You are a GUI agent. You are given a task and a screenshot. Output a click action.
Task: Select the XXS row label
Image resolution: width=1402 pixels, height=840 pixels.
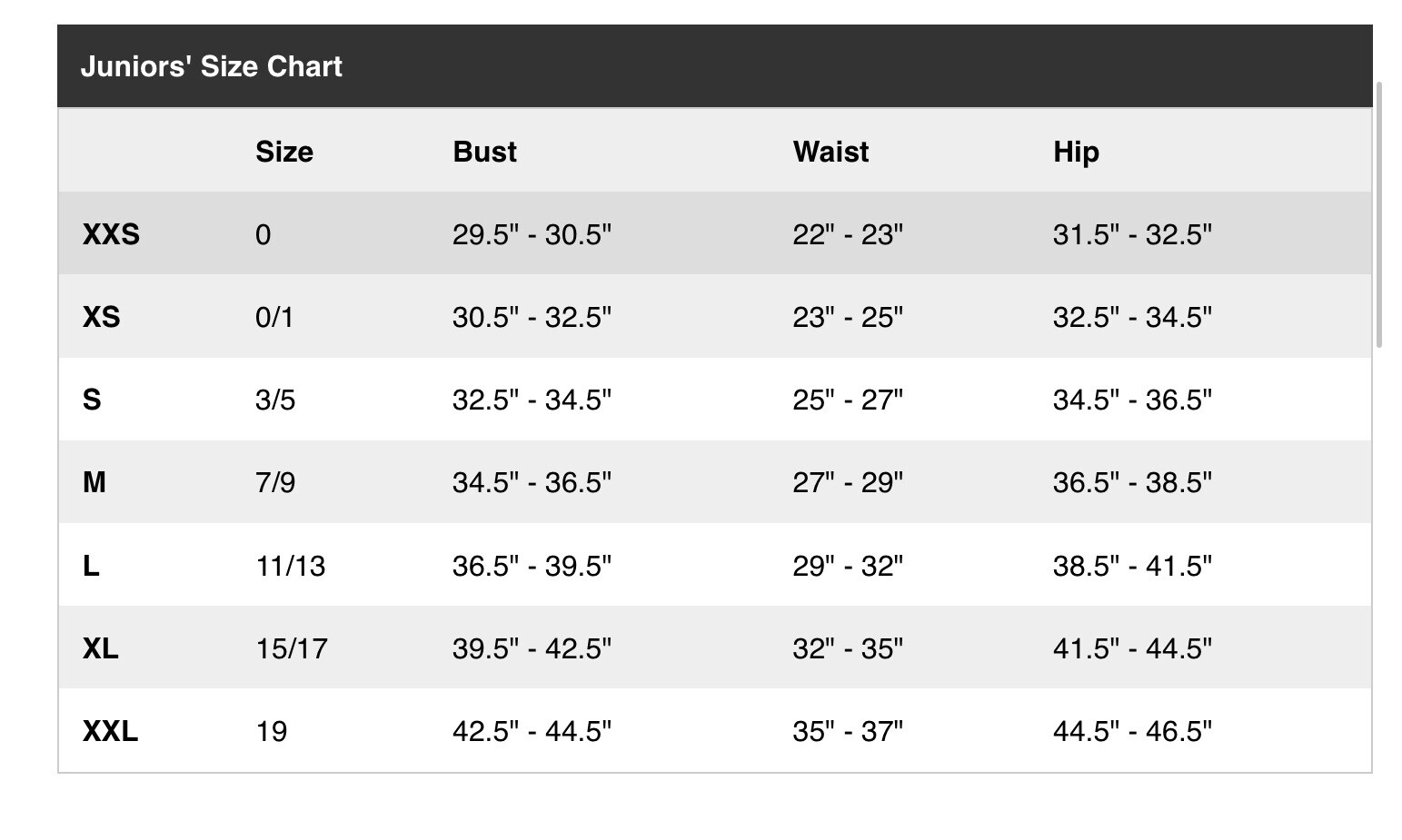point(111,234)
